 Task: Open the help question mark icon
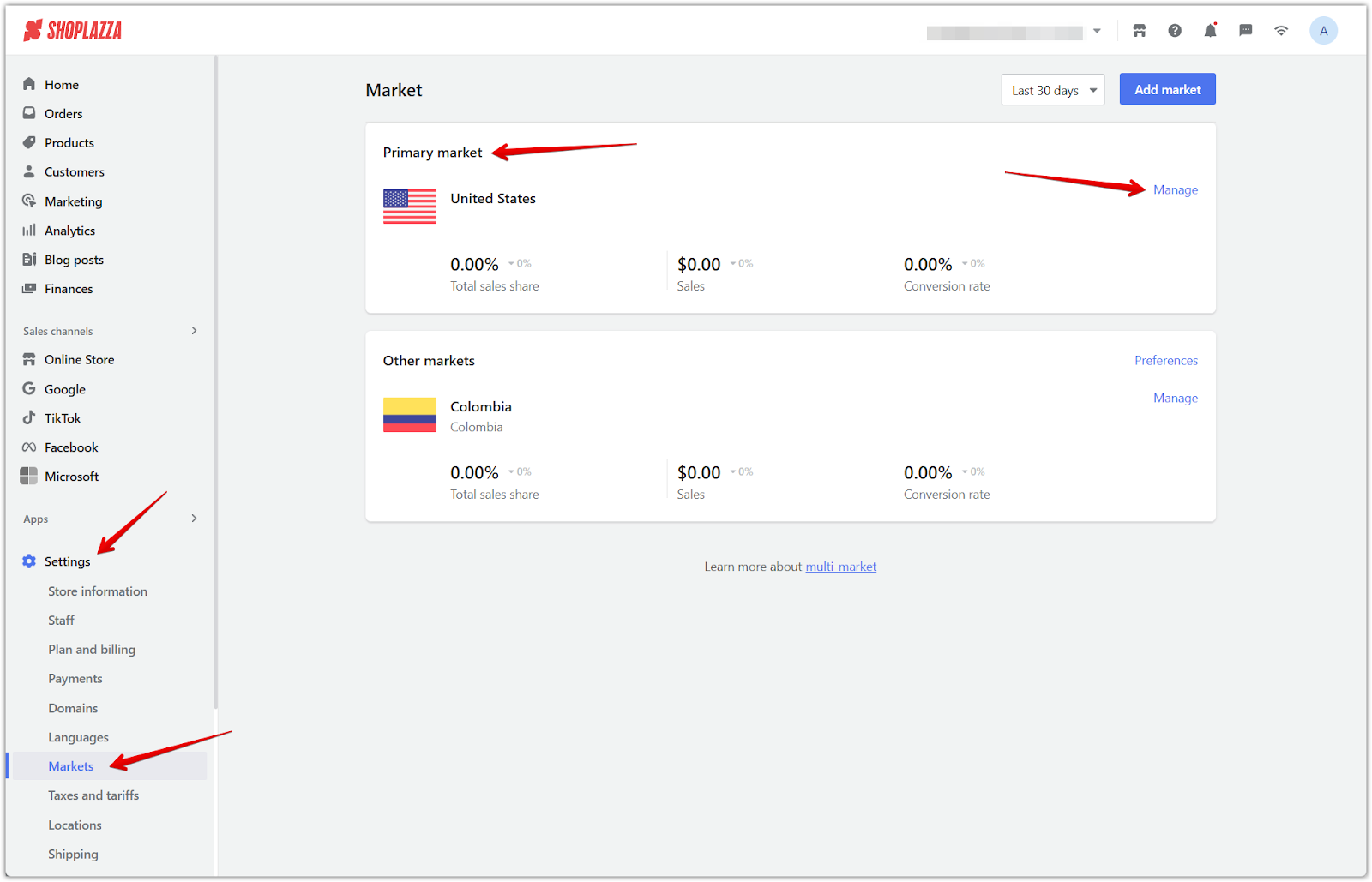1175,31
